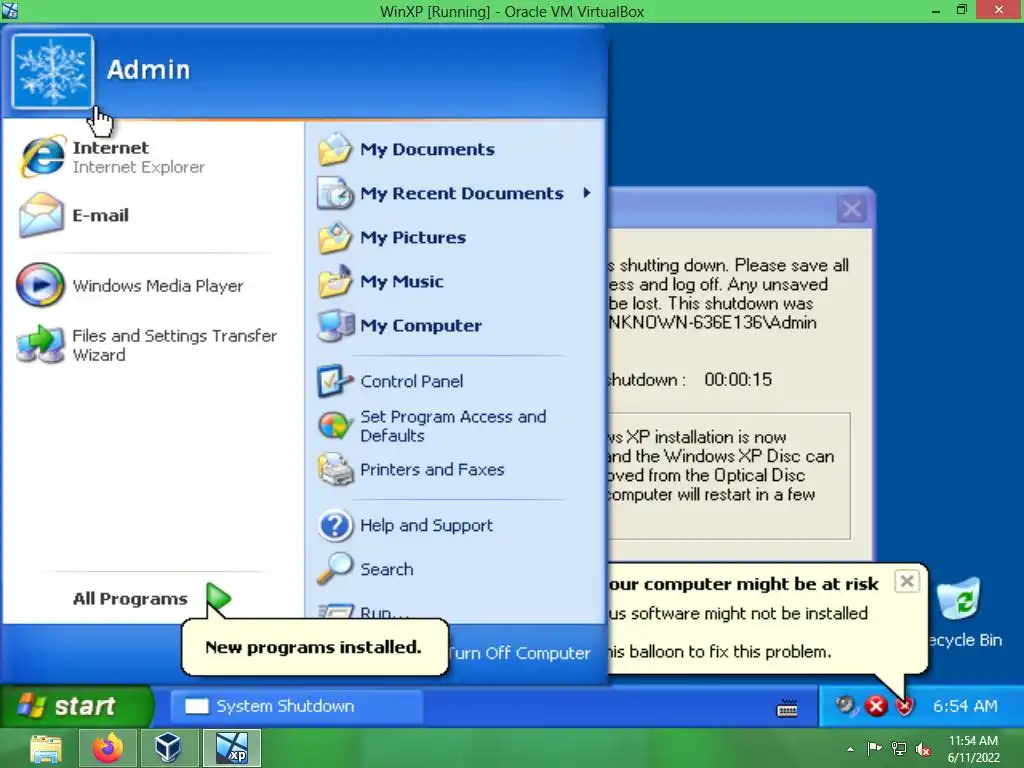Expand the My Recent Documents submenu

(x=587, y=193)
